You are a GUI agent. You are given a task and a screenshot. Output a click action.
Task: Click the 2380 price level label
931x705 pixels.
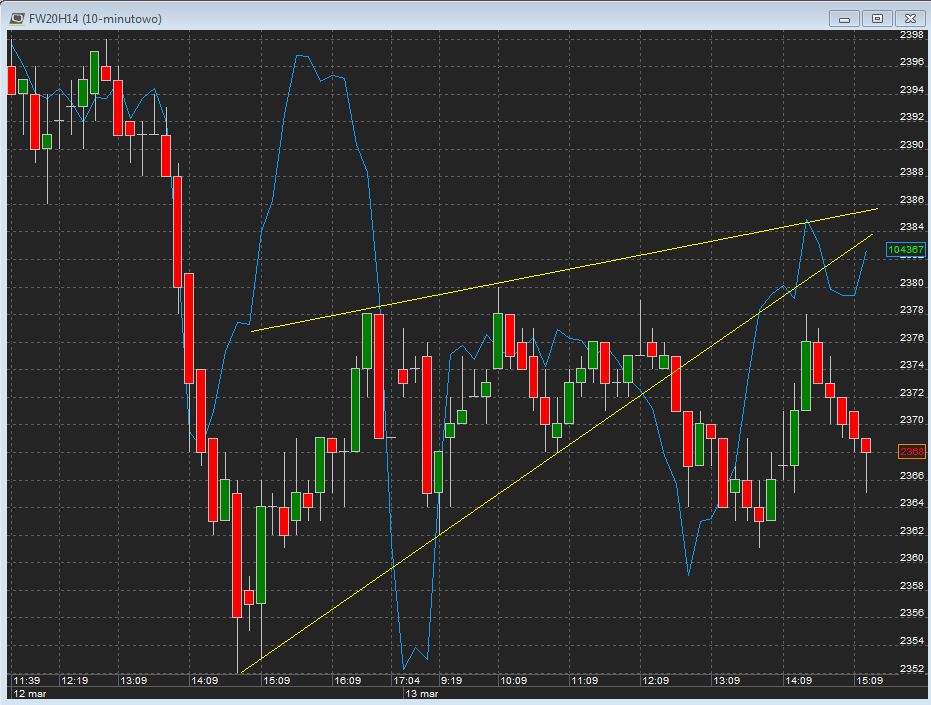point(911,283)
